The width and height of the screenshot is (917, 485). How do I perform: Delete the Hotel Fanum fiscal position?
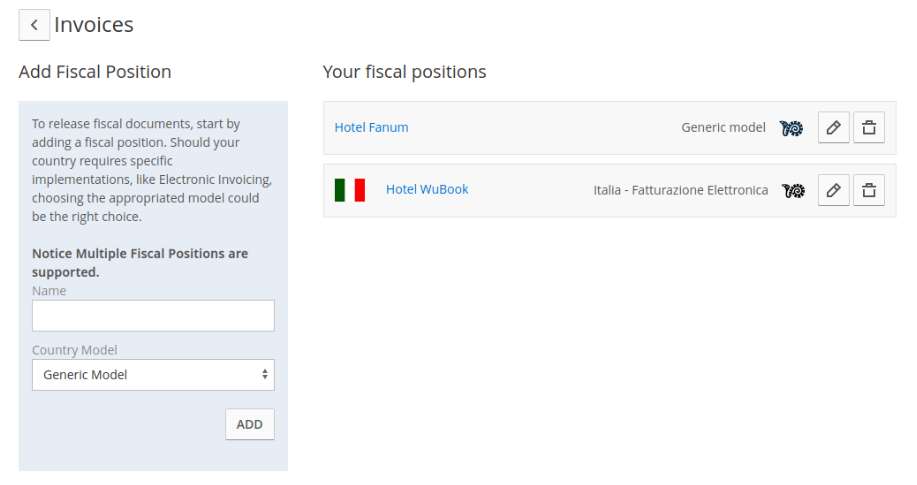coord(869,128)
